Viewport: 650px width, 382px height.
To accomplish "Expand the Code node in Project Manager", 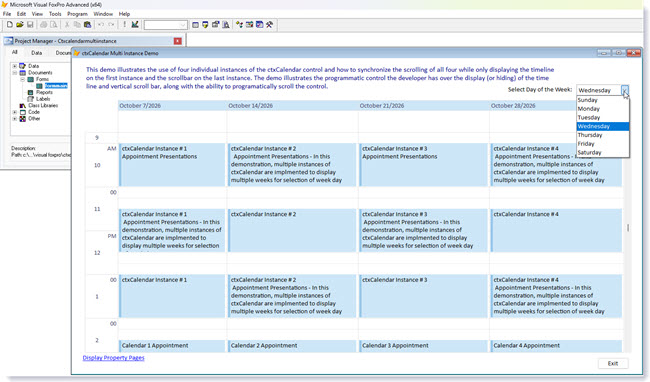I will [x=15, y=112].
